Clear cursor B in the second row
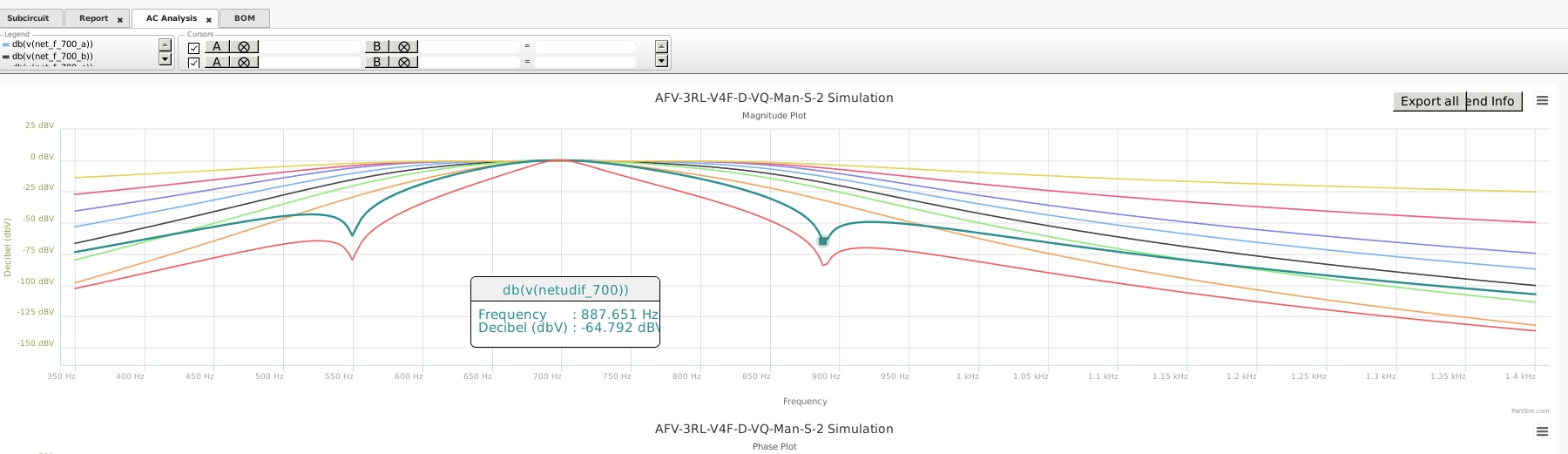Image resolution: width=1568 pixels, height=454 pixels. pyautogui.click(x=404, y=62)
